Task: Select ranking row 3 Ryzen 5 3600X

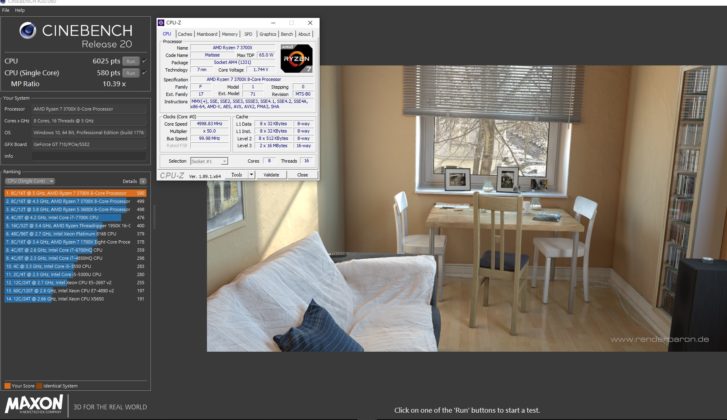Action: 75,210
